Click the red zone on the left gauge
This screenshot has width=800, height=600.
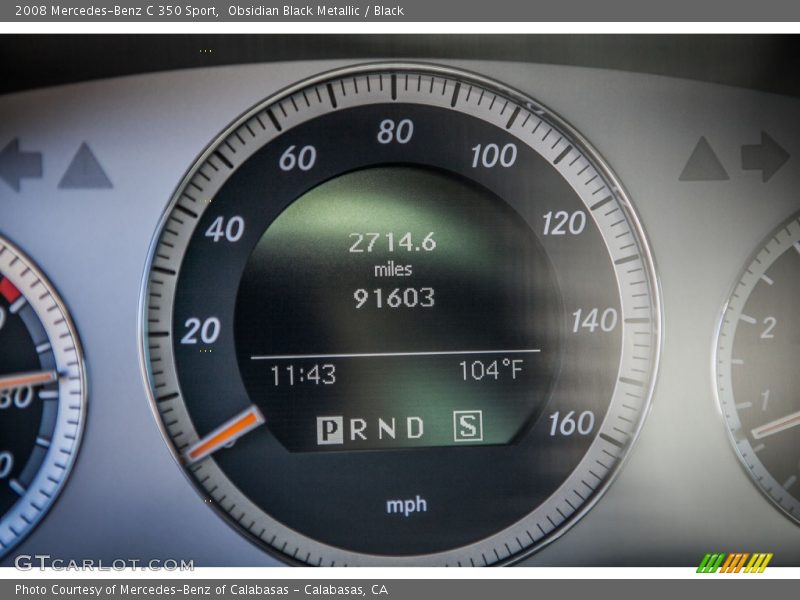[x=10, y=289]
